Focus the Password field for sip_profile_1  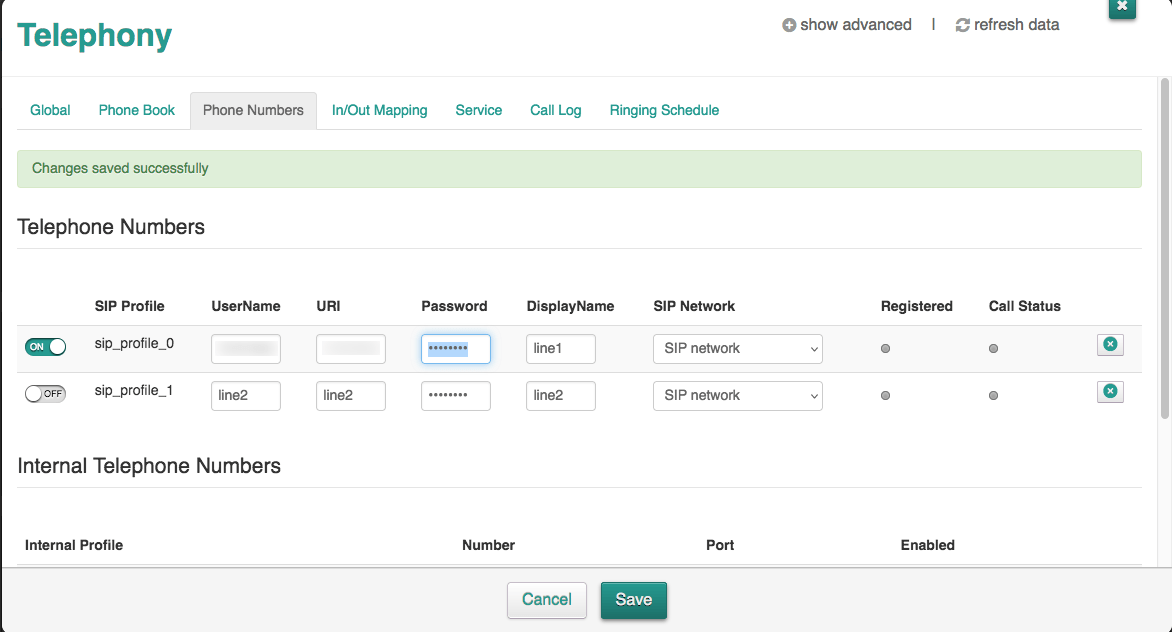(x=456, y=396)
